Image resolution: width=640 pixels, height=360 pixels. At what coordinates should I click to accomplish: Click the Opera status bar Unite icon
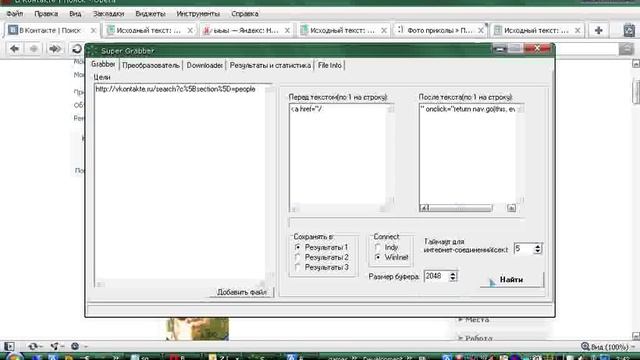pyautogui.click(x=55, y=347)
